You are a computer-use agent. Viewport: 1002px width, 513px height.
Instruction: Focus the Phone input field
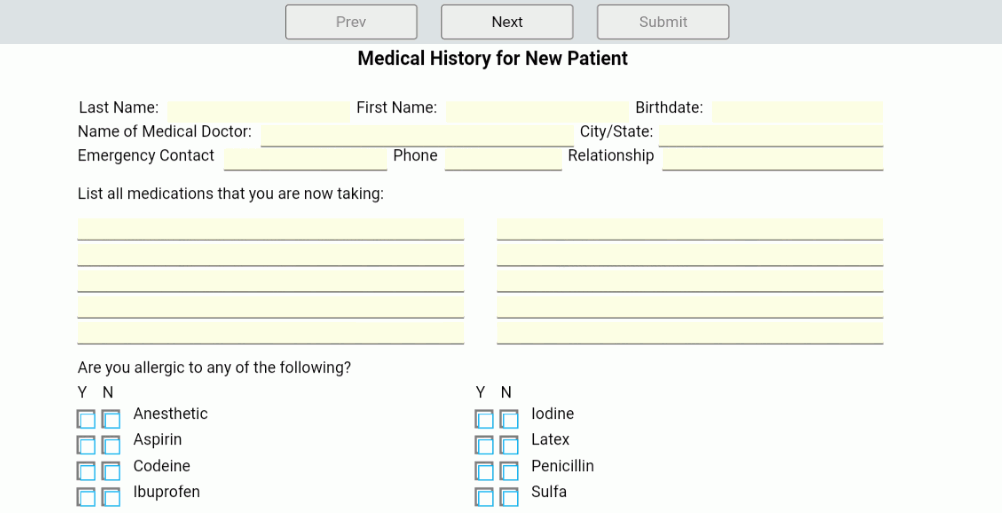(504, 160)
